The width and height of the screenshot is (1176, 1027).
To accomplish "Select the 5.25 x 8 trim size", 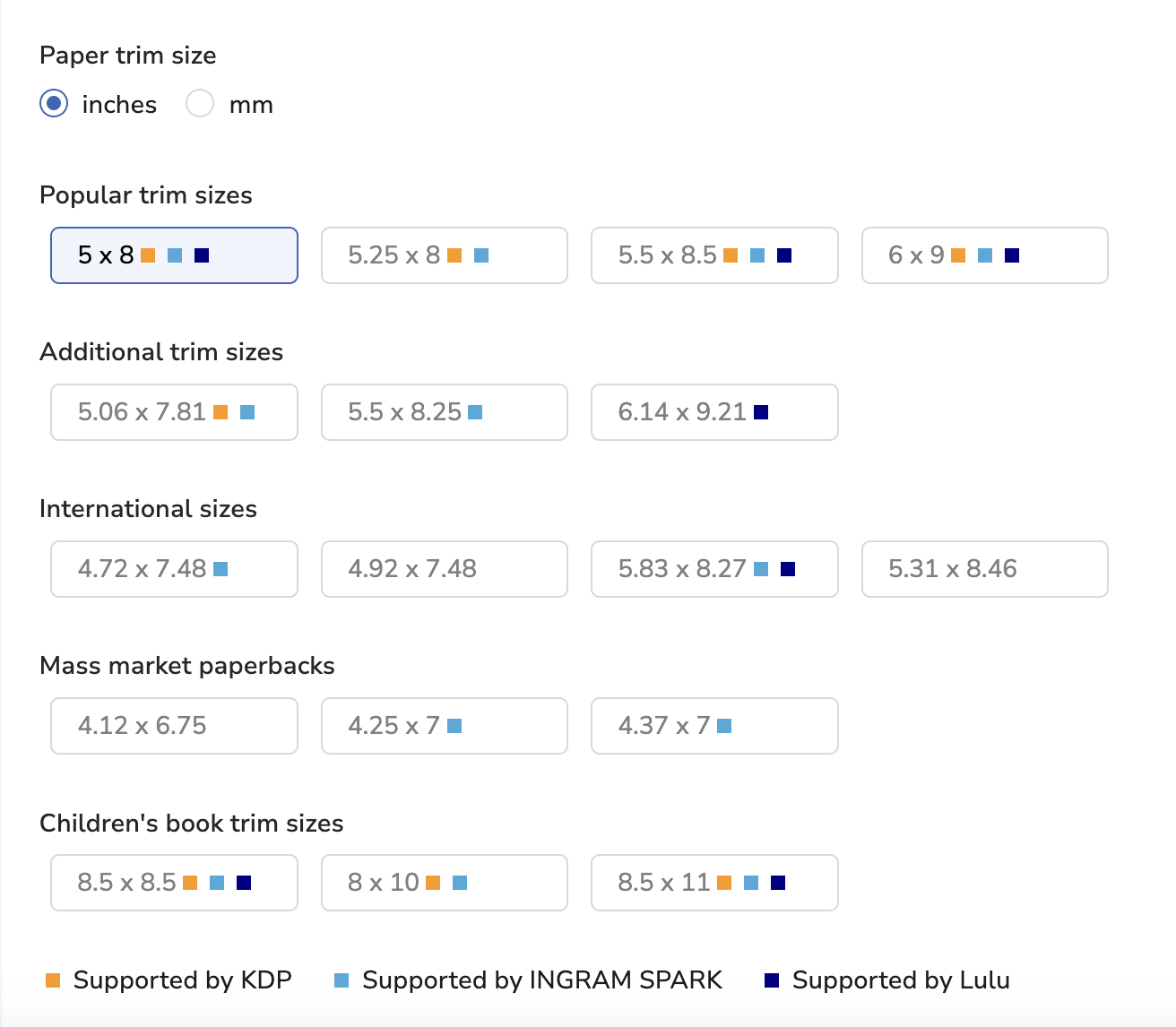I will point(444,255).
